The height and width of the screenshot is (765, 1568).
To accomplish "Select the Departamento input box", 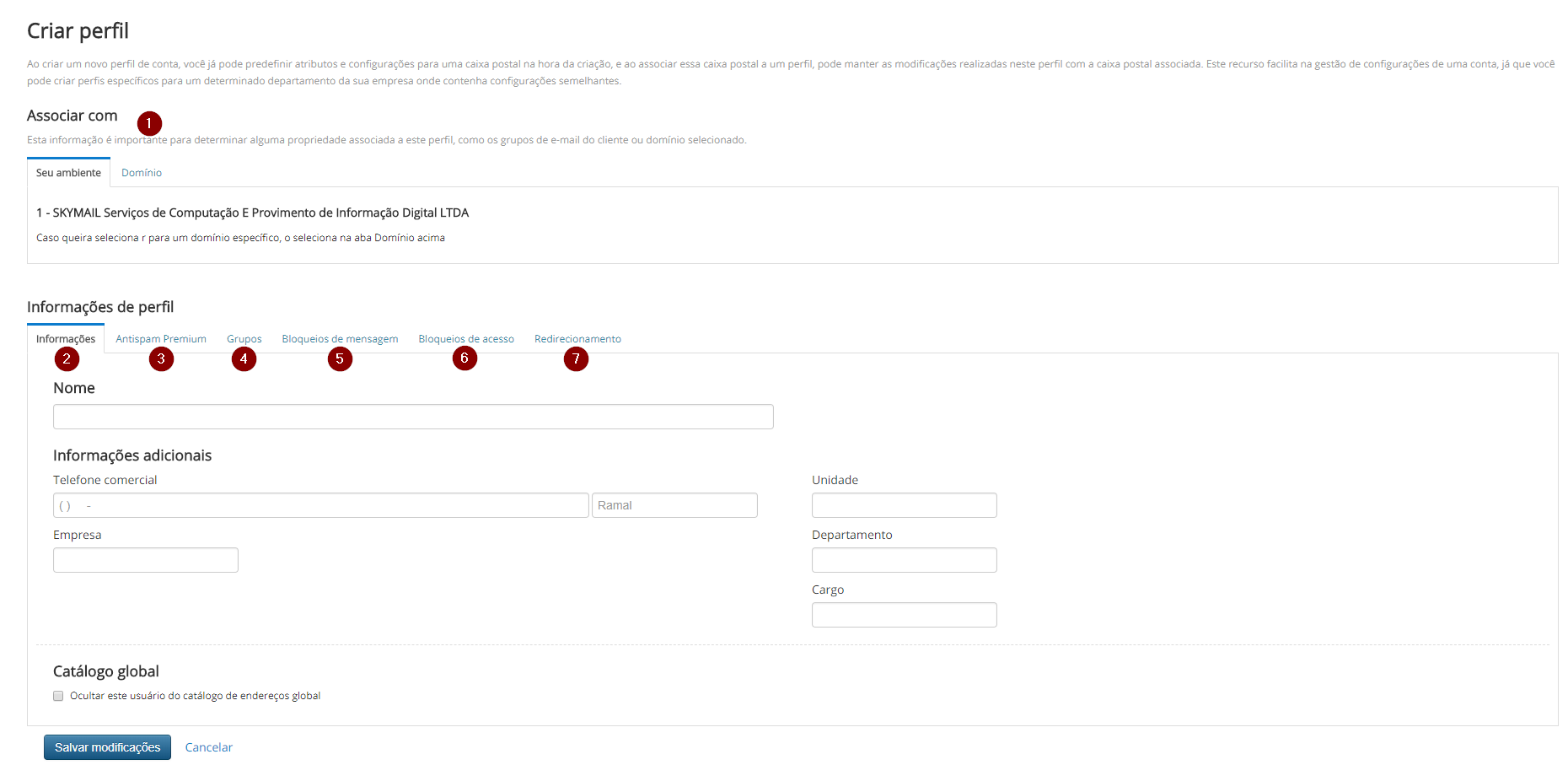I will (x=904, y=560).
